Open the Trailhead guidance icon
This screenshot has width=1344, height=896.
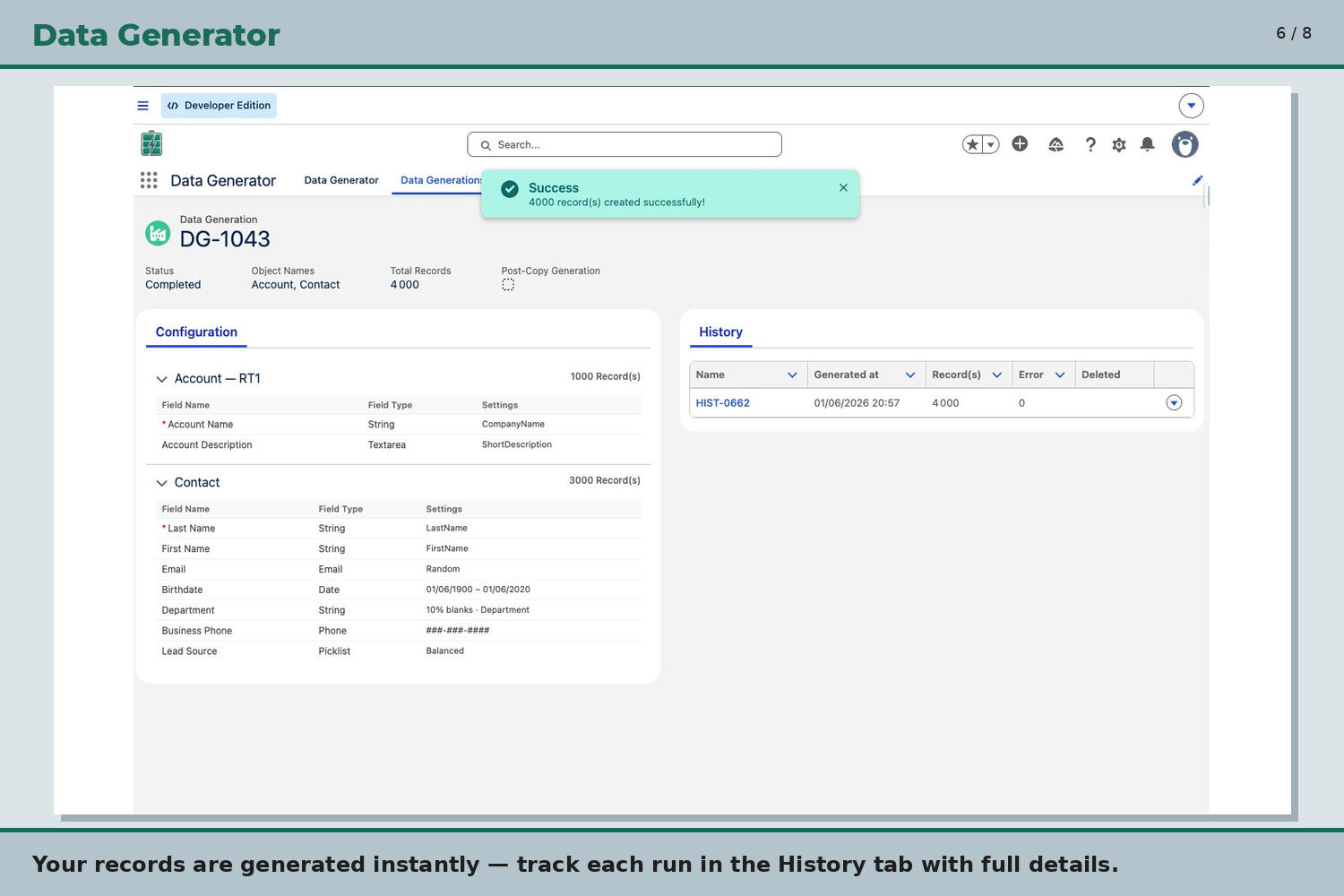pyautogui.click(x=1056, y=144)
